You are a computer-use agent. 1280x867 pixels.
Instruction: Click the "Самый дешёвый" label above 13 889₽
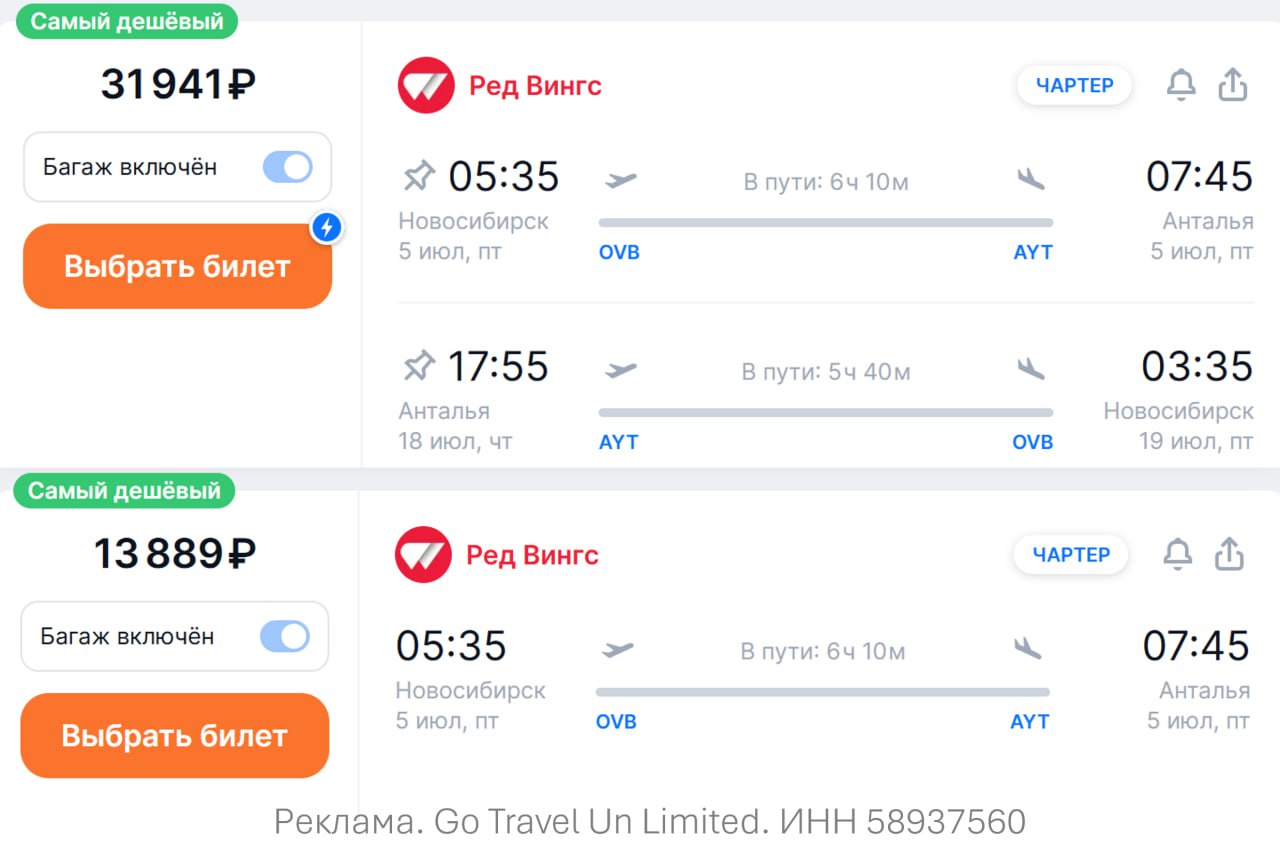pos(124,491)
